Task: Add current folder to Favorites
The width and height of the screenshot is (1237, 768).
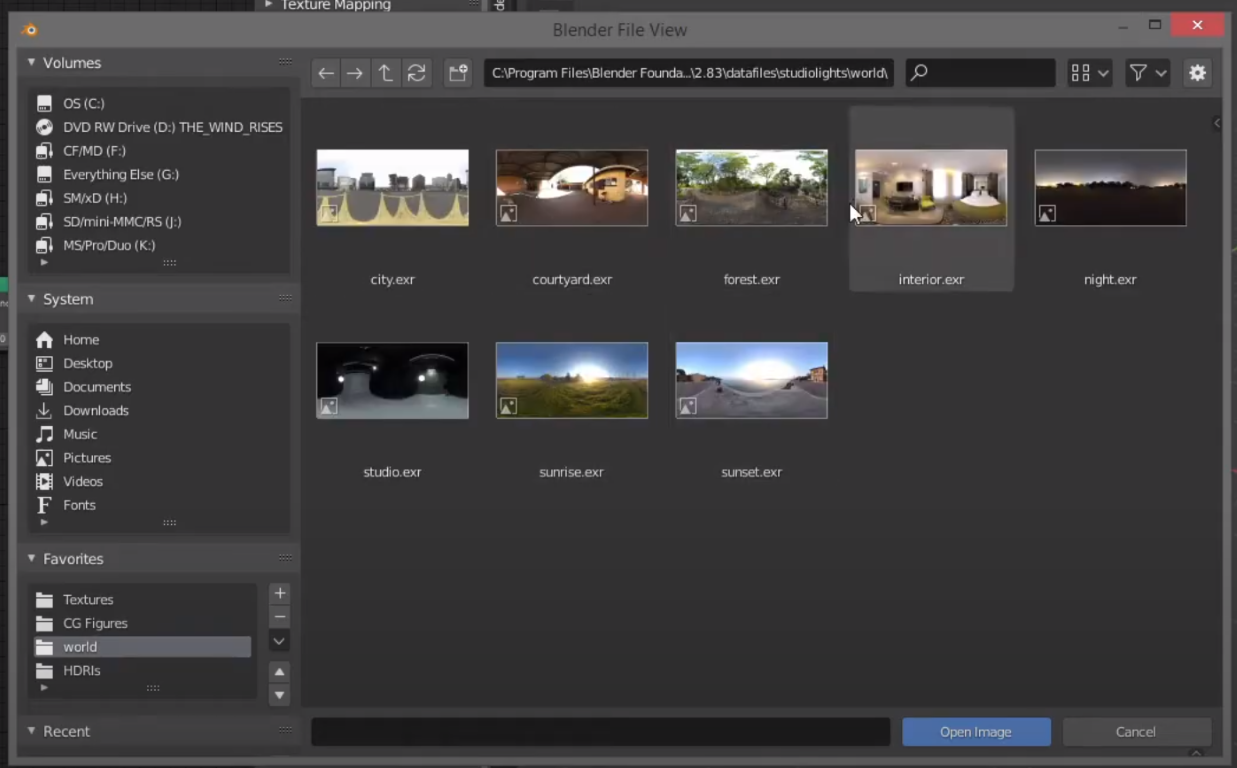Action: [x=280, y=594]
